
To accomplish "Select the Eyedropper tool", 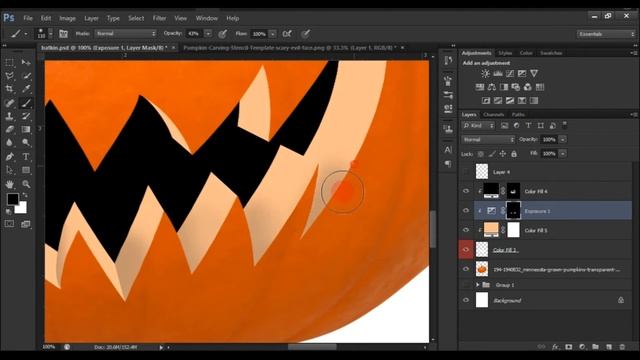I will click(x=26, y=89).
